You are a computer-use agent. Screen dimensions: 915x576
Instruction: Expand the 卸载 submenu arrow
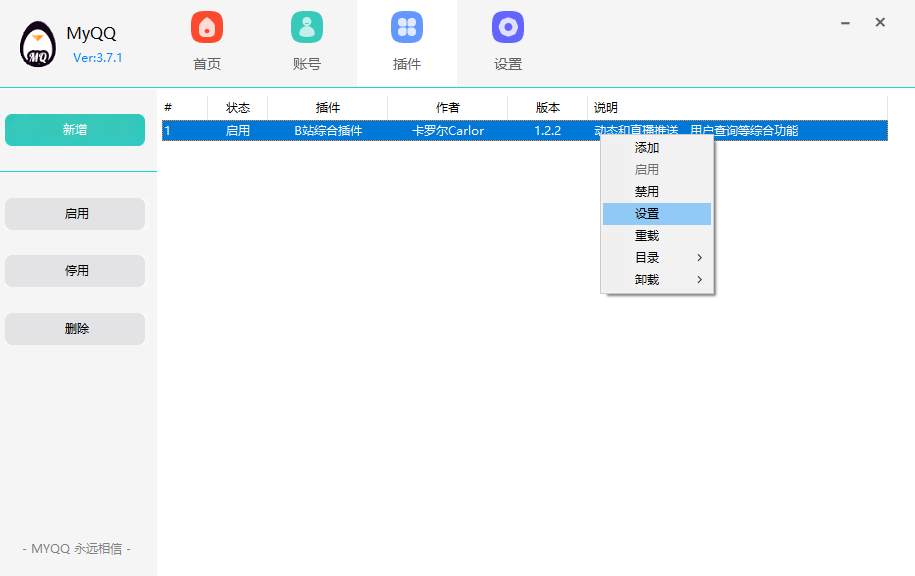[699, 280]
